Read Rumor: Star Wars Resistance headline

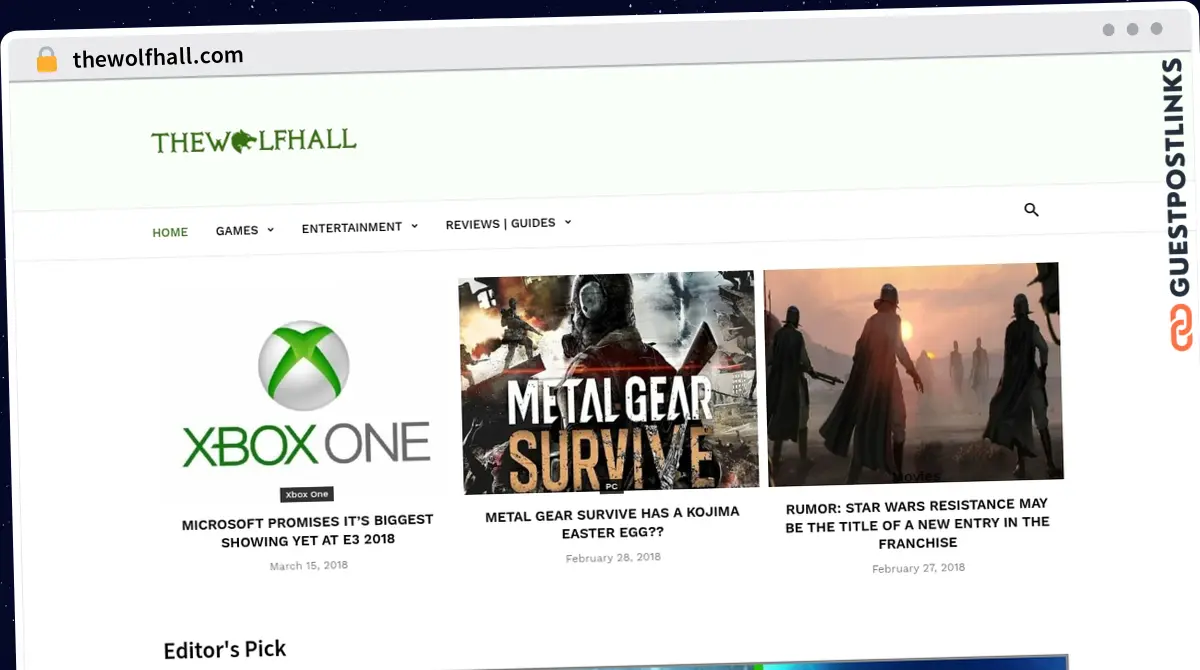pyautogui.click(x=918, y=523)
